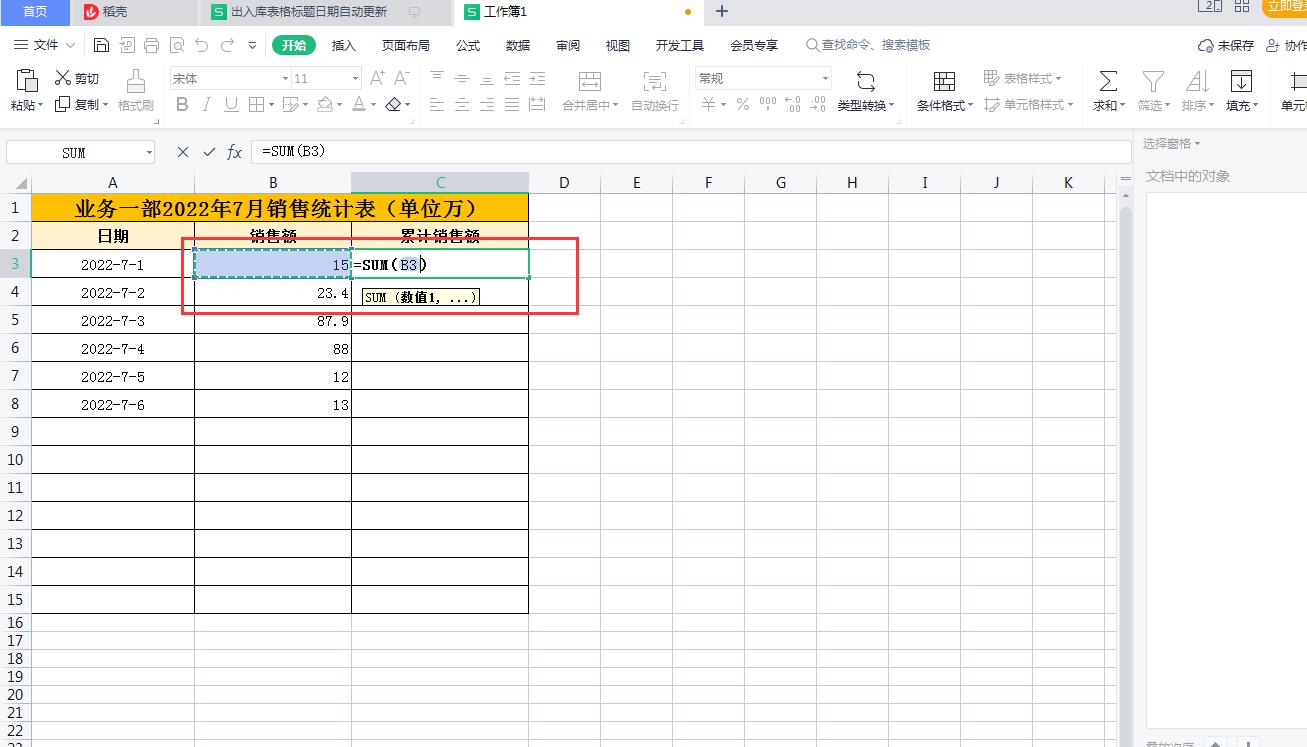The image size is (1307, 747).
Task: Click the Redo arrow icon
Action: 227,45
